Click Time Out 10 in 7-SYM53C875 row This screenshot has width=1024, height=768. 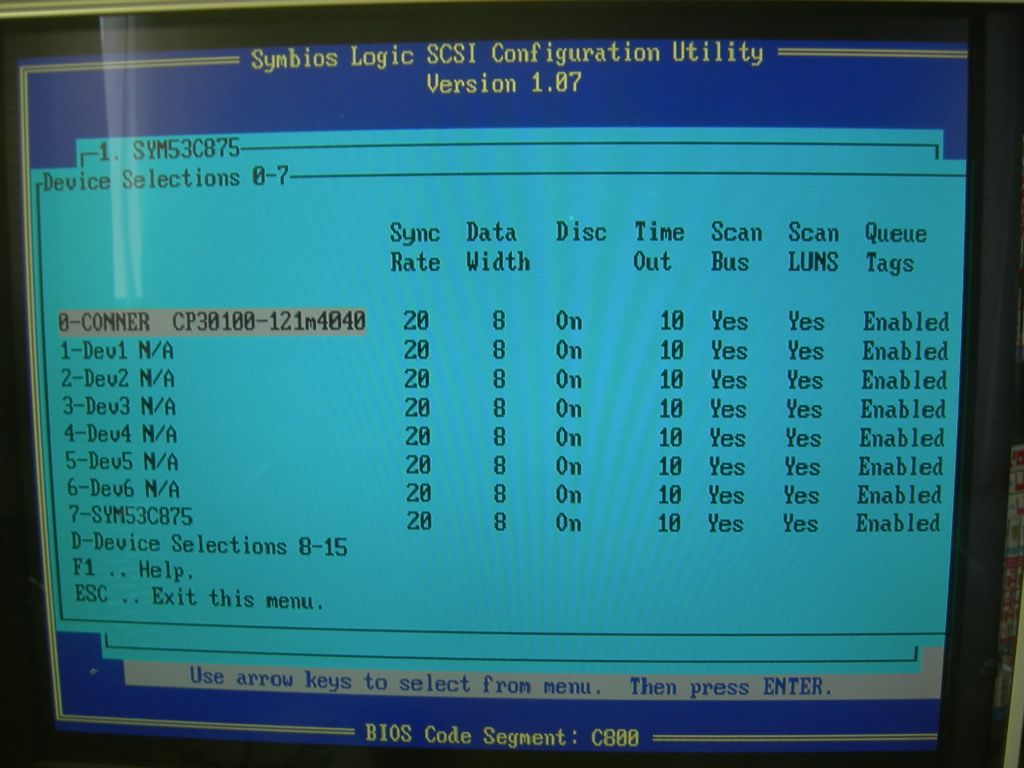point(669,523)
